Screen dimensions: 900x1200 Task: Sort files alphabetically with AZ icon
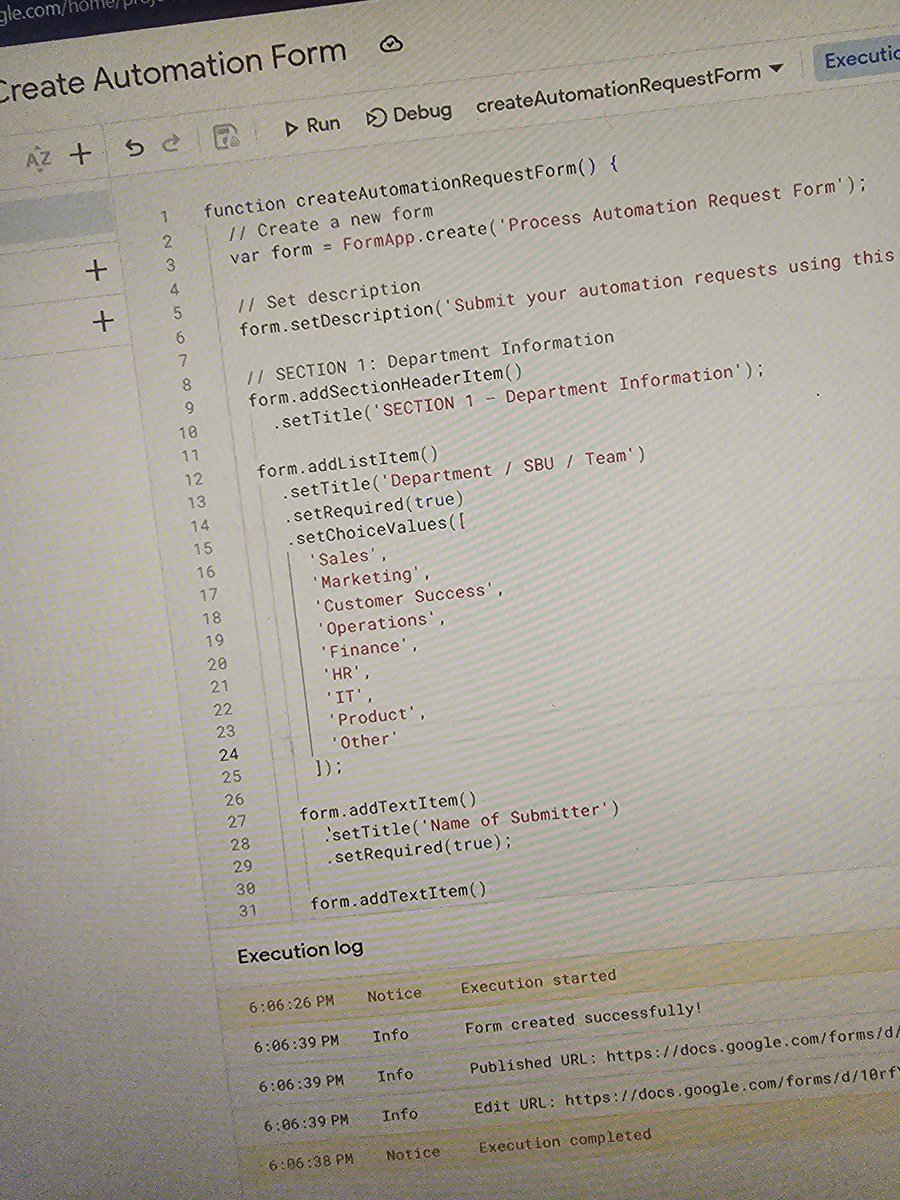point(38,158)
